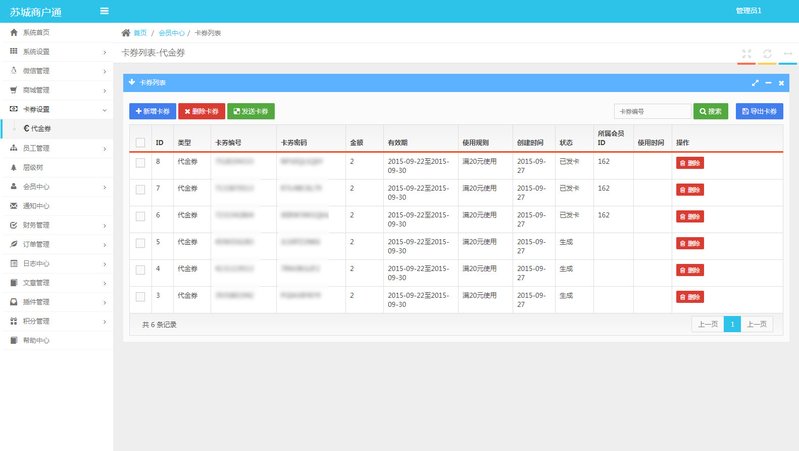
Task: Click the down arrow icon beside 卡券列表 title
Action: coord(132,82)
